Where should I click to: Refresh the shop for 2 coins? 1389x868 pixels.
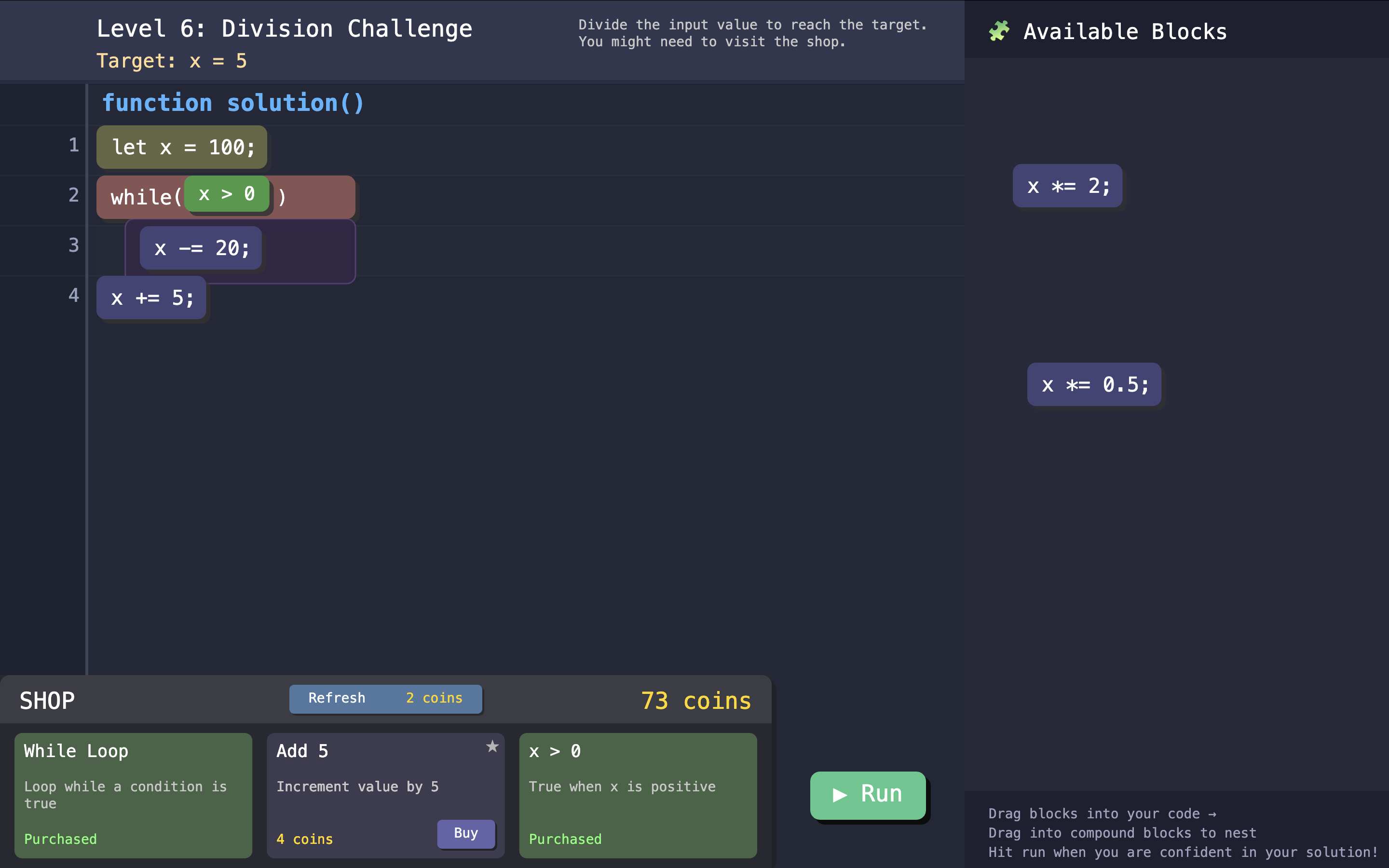click(x=385, y=698)
